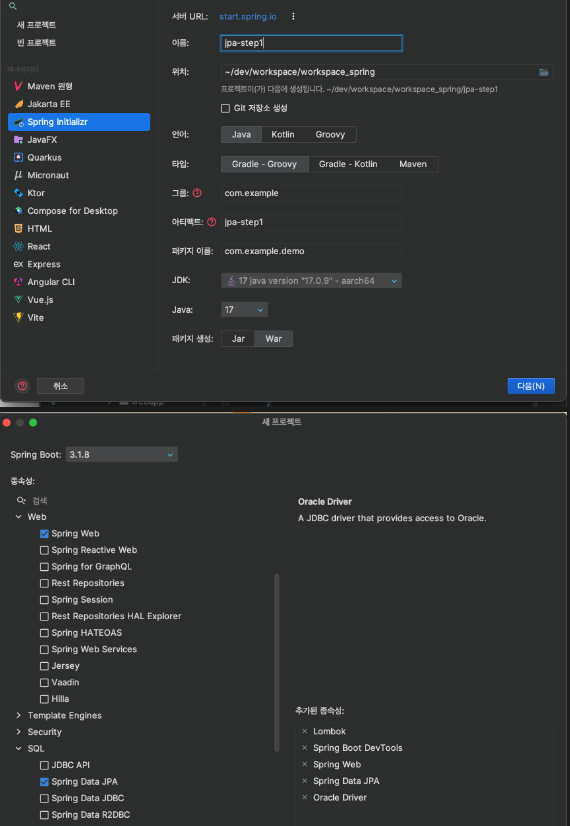The width and height of the screenshot is (570, 826).
Task: Pick the Quarkus generator icon
Action: 18,158
